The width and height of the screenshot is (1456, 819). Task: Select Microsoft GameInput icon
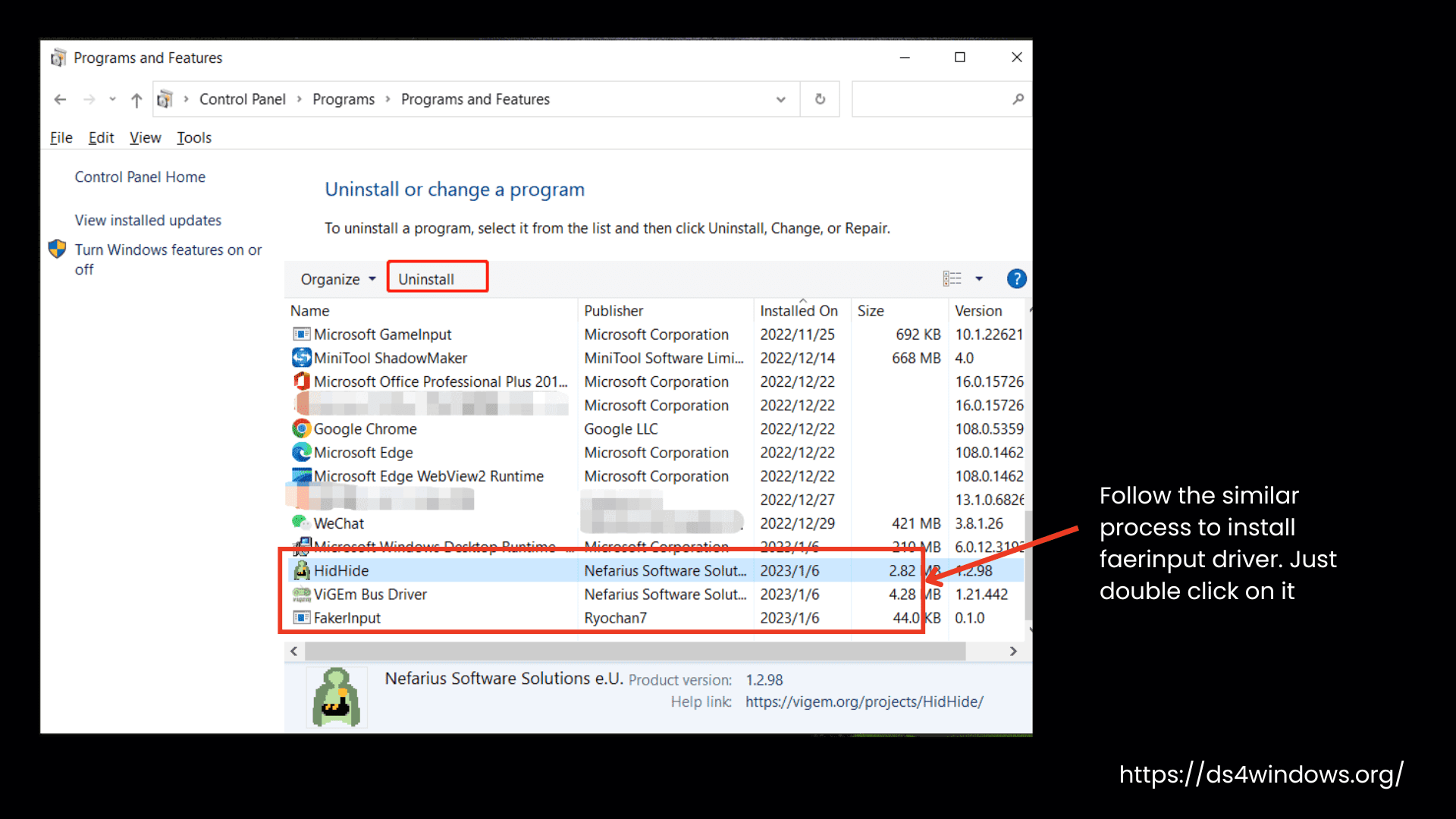(302, 334)
